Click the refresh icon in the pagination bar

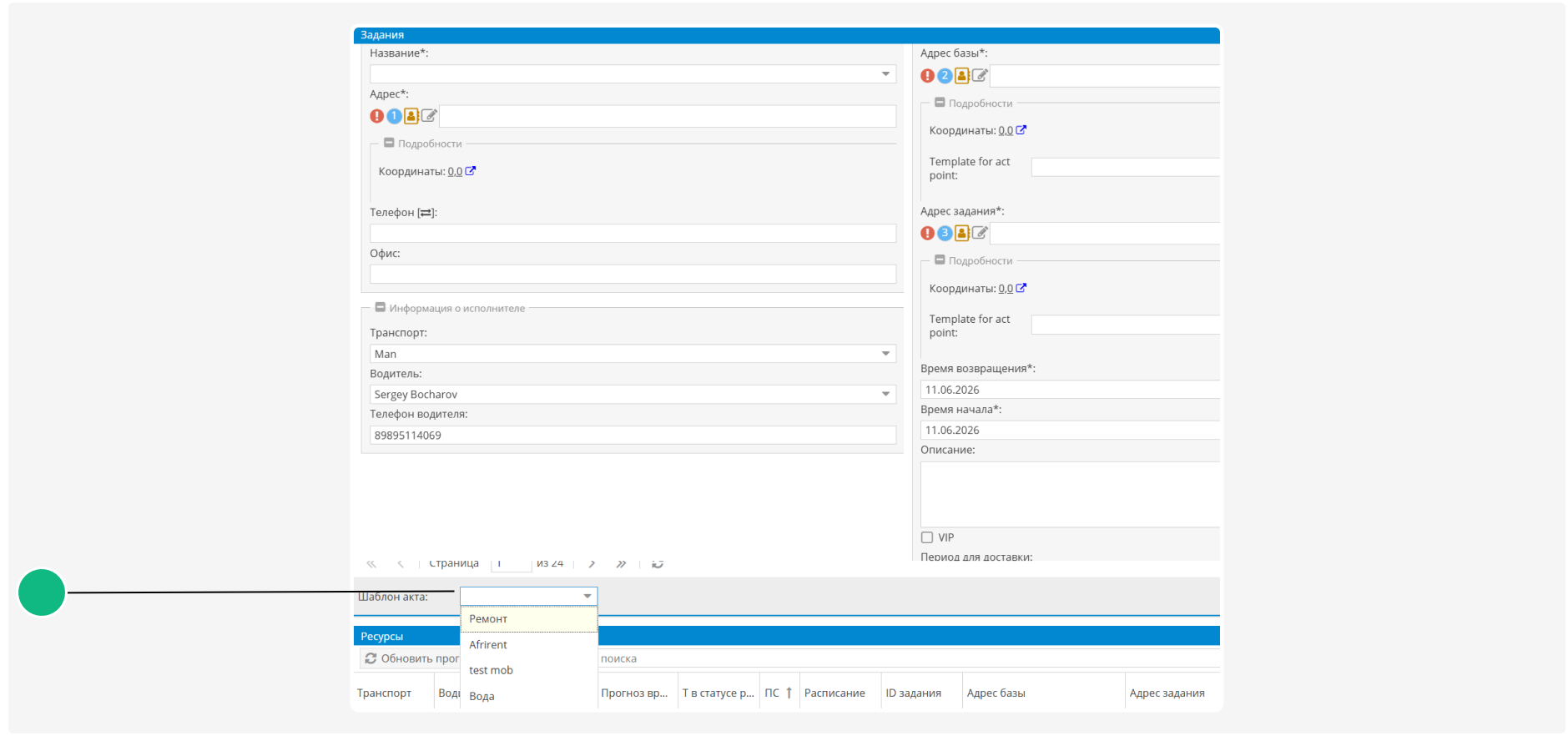click(x=658, y=564)
